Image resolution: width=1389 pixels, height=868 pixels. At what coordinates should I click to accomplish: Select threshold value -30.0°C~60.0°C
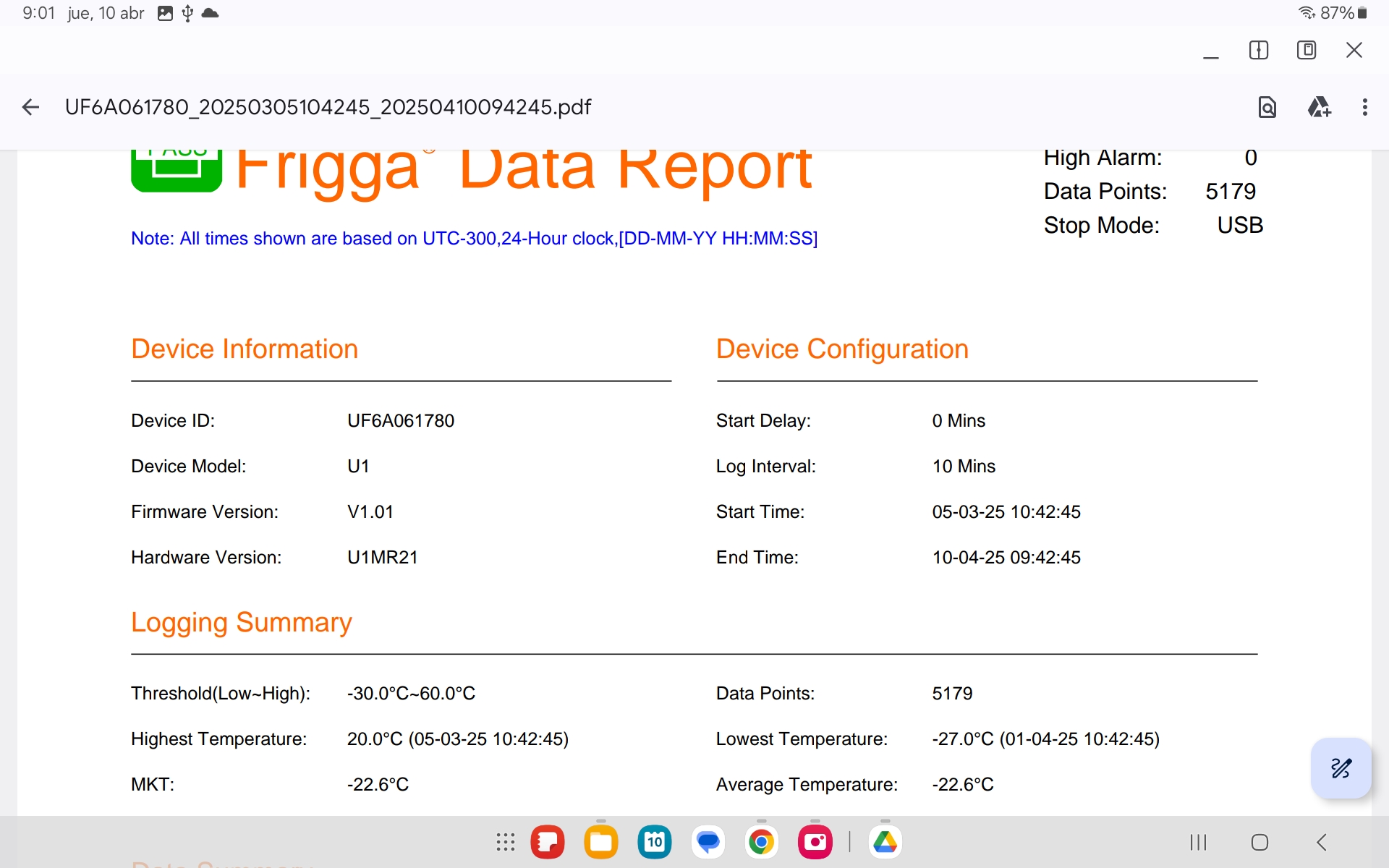click(411, 694)
